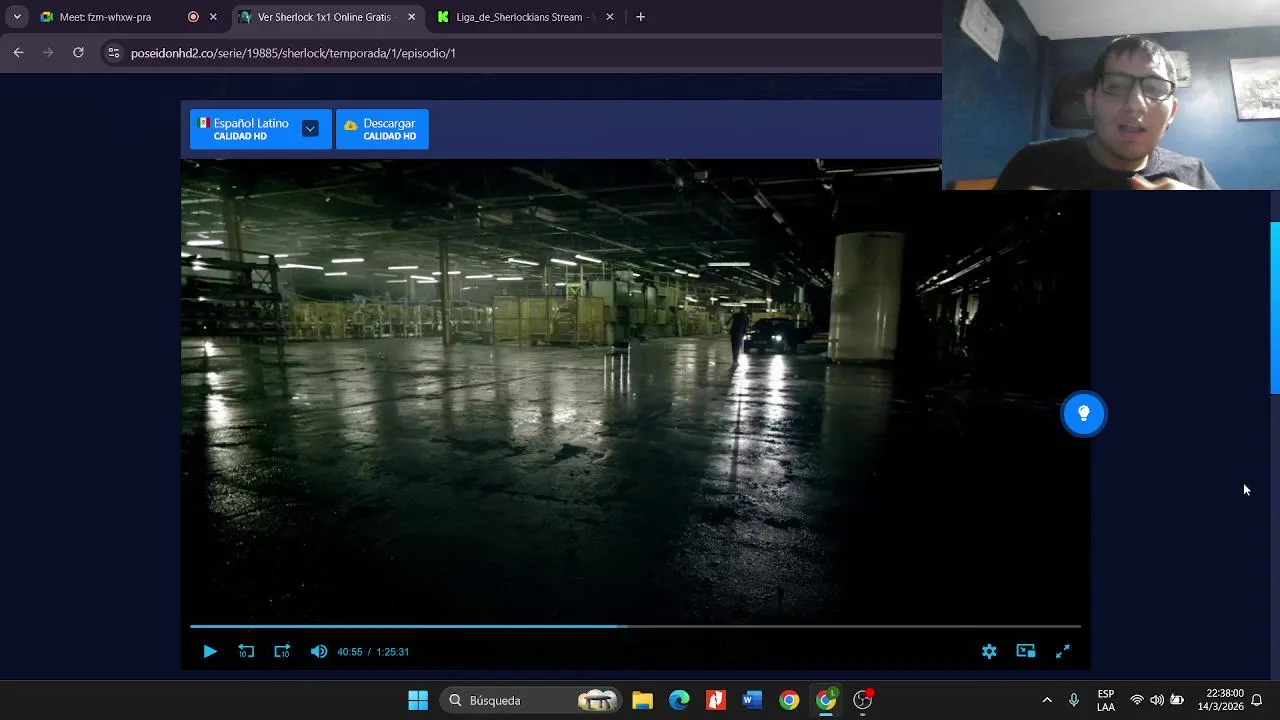Reload the current page

(78, 53)
